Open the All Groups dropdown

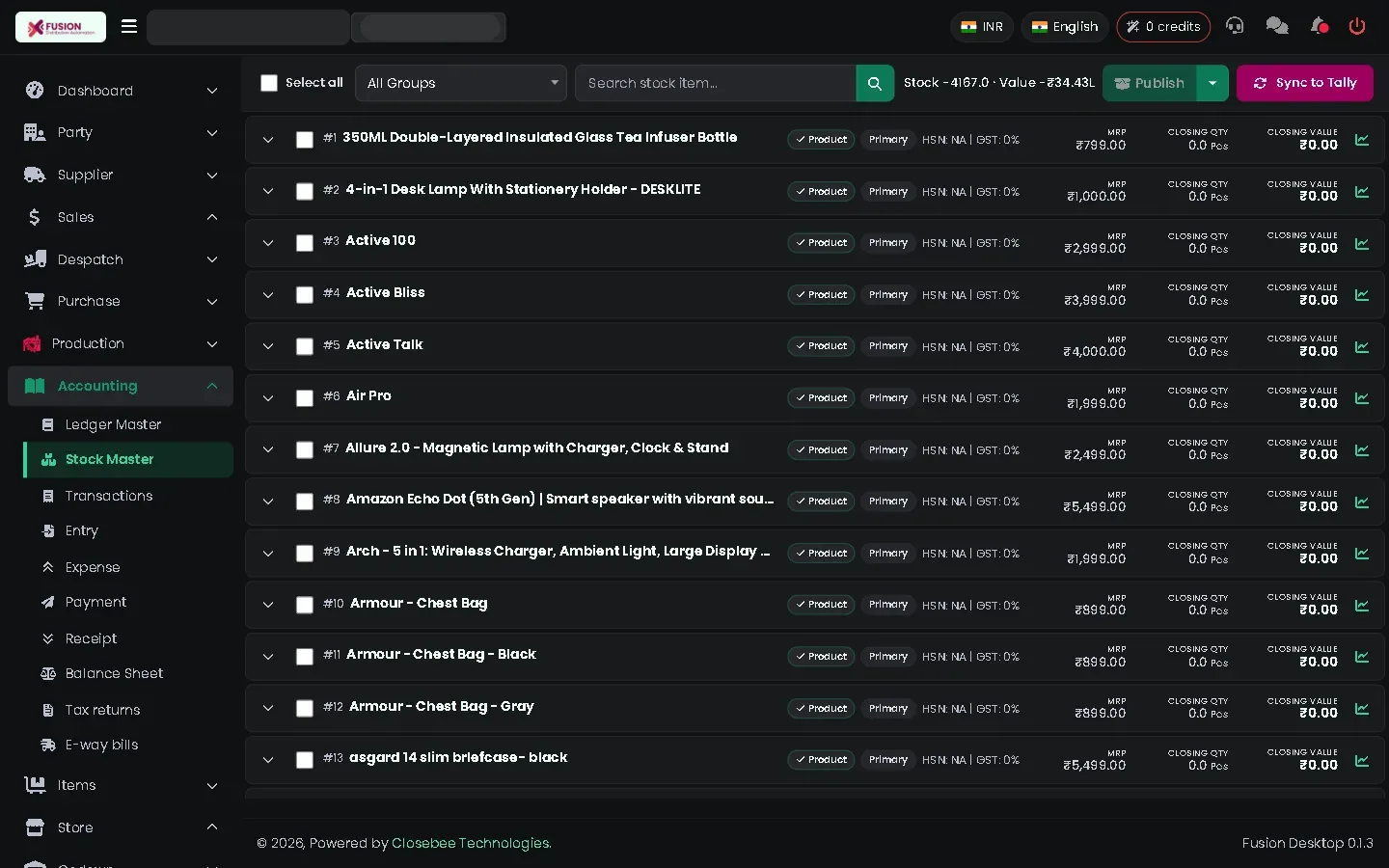click(461, 83)
